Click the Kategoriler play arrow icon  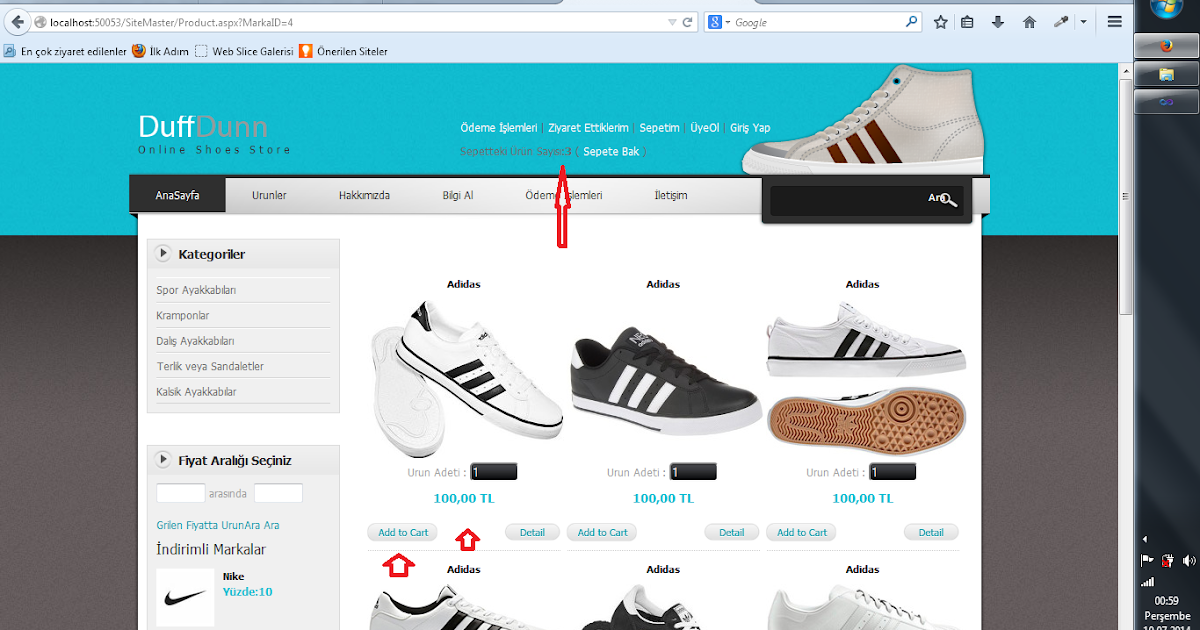(163, 254)
